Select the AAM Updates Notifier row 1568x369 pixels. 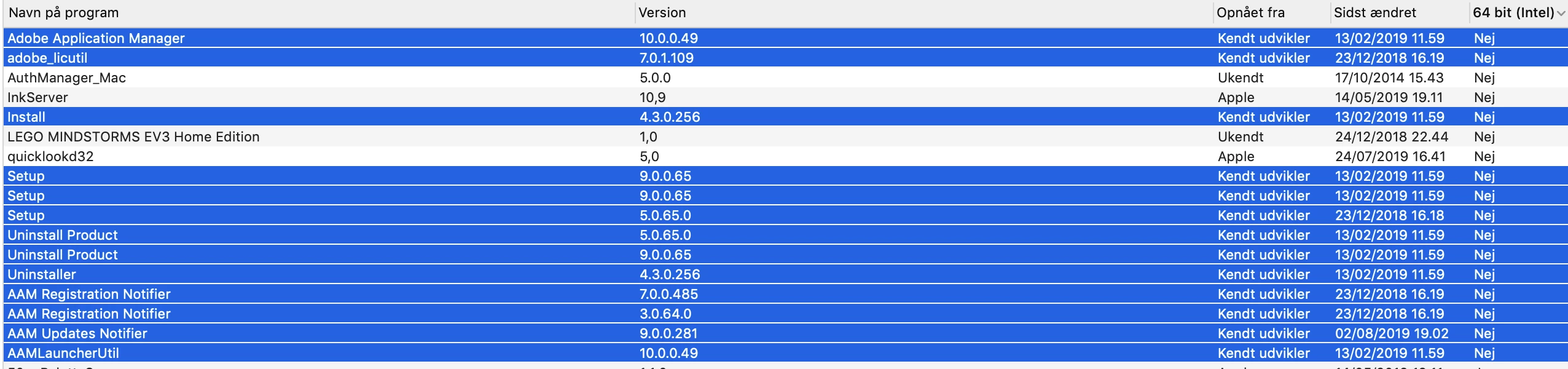(x=786, y=333)
